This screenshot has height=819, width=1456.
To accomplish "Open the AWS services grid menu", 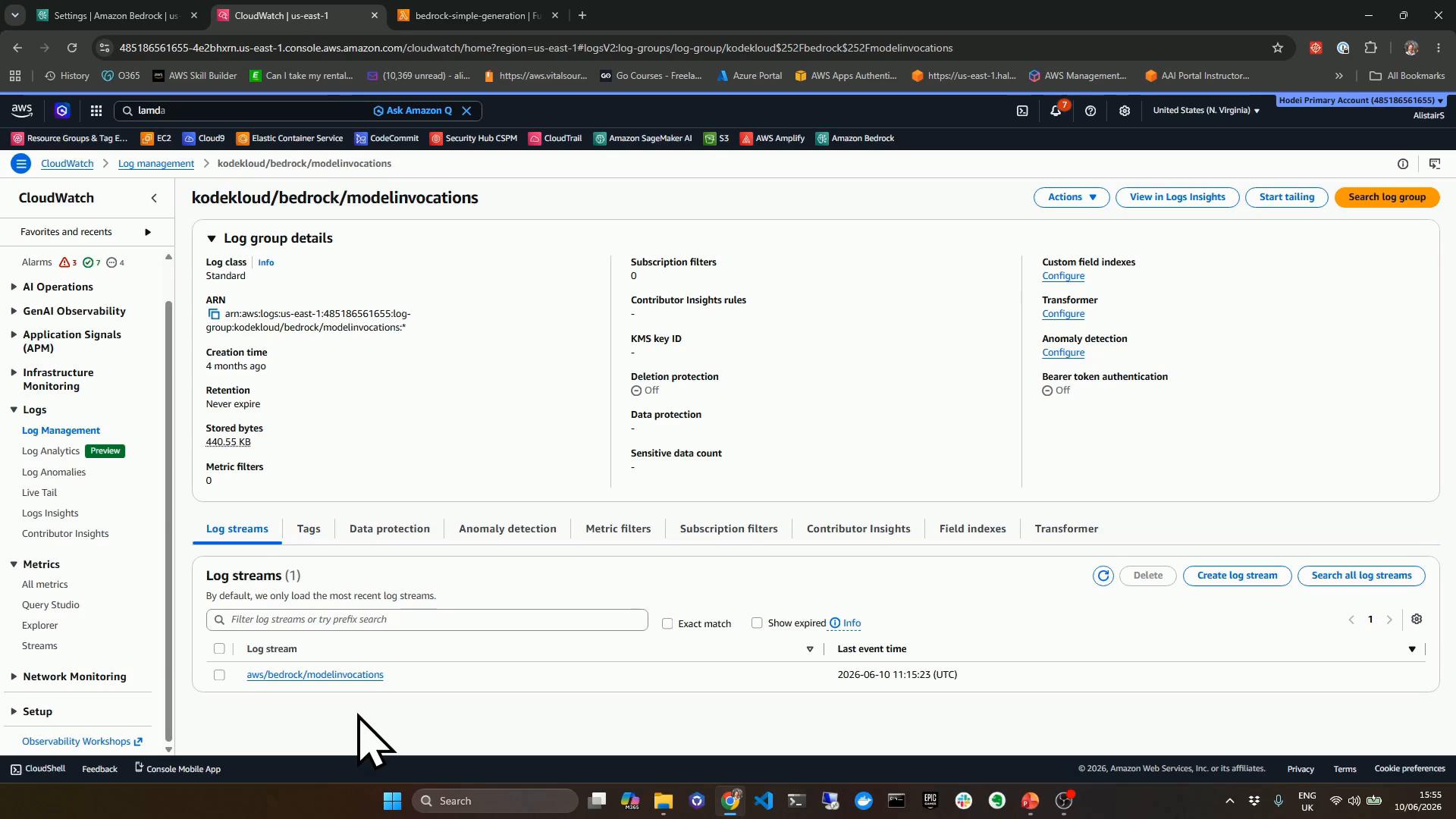I will 96,111.
